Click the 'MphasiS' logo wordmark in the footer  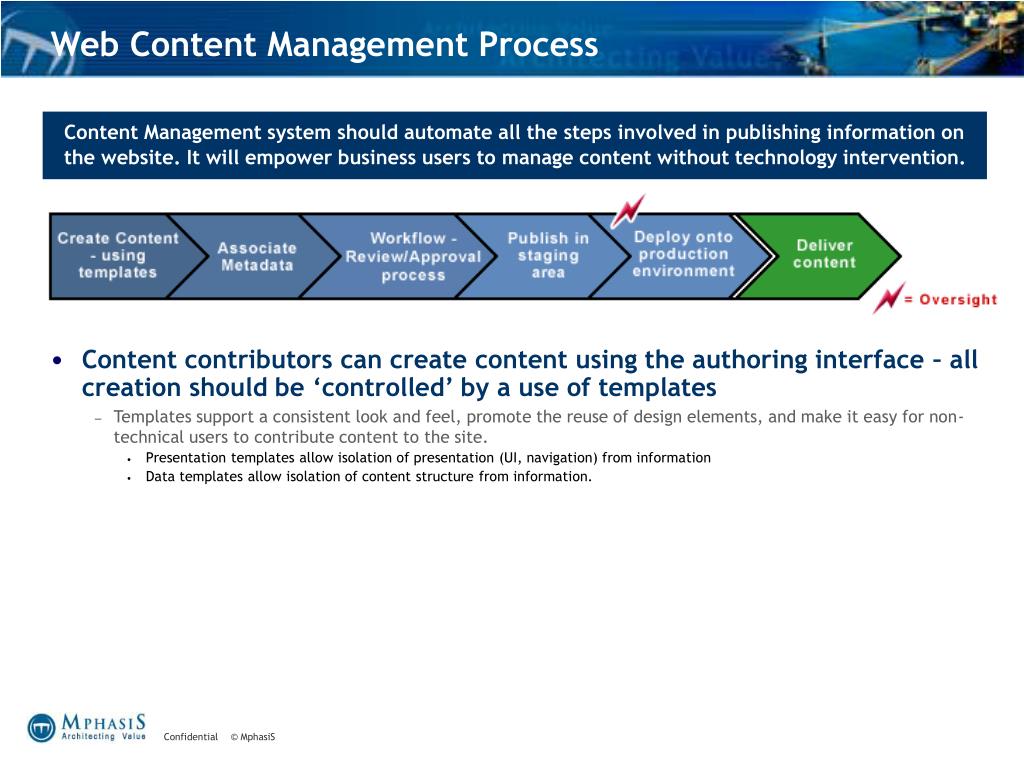pyautogui.click(x=103, y=722)
